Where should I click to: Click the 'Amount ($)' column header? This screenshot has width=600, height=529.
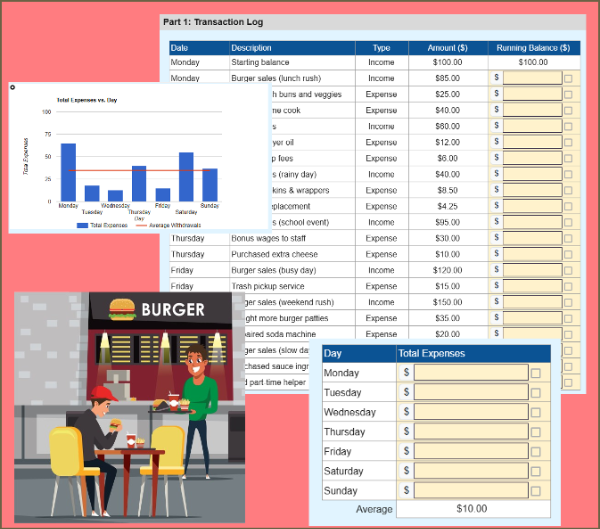point(447,48)
